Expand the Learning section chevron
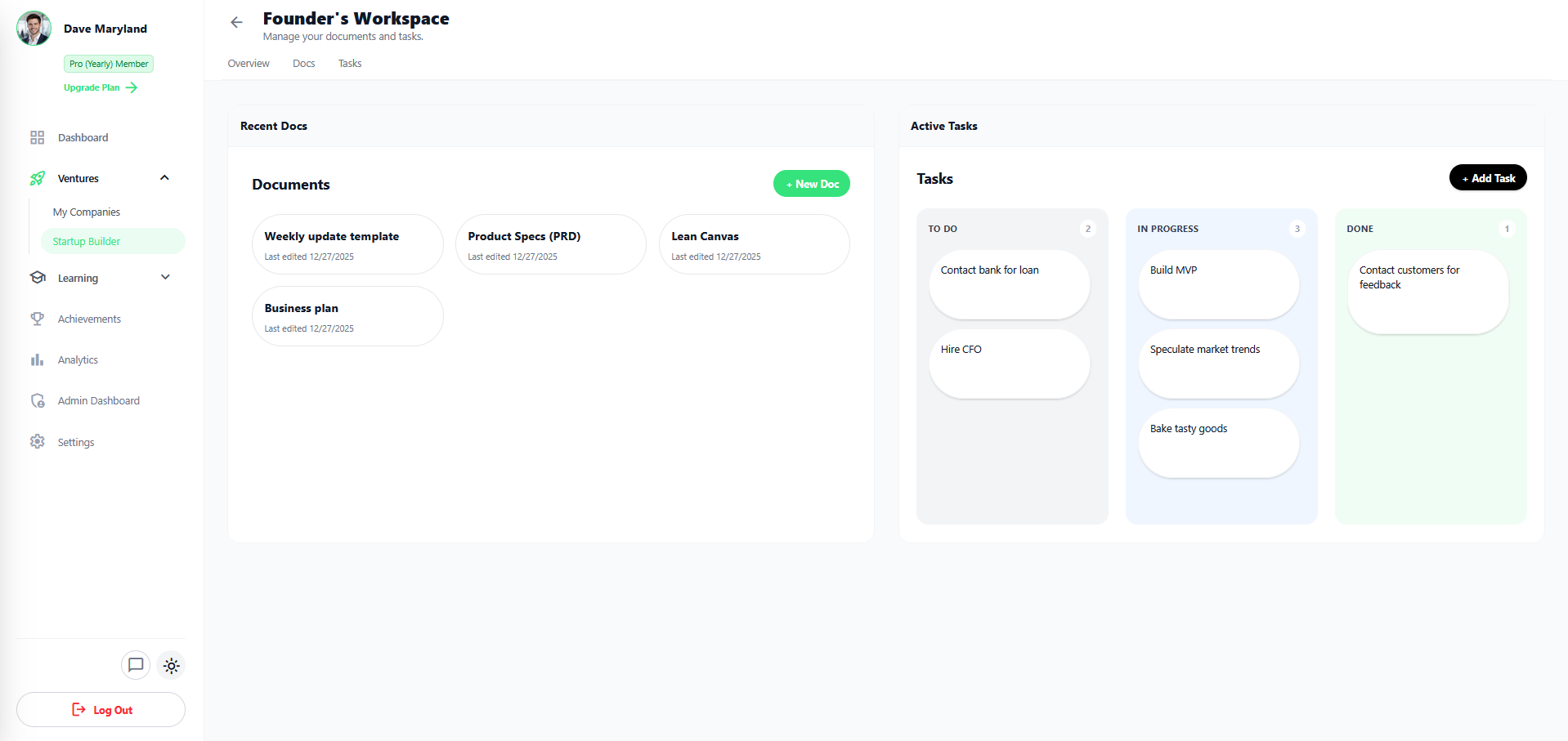Image resolution: width=1568 pixels, height=741 pixels. tap(166, 278)
